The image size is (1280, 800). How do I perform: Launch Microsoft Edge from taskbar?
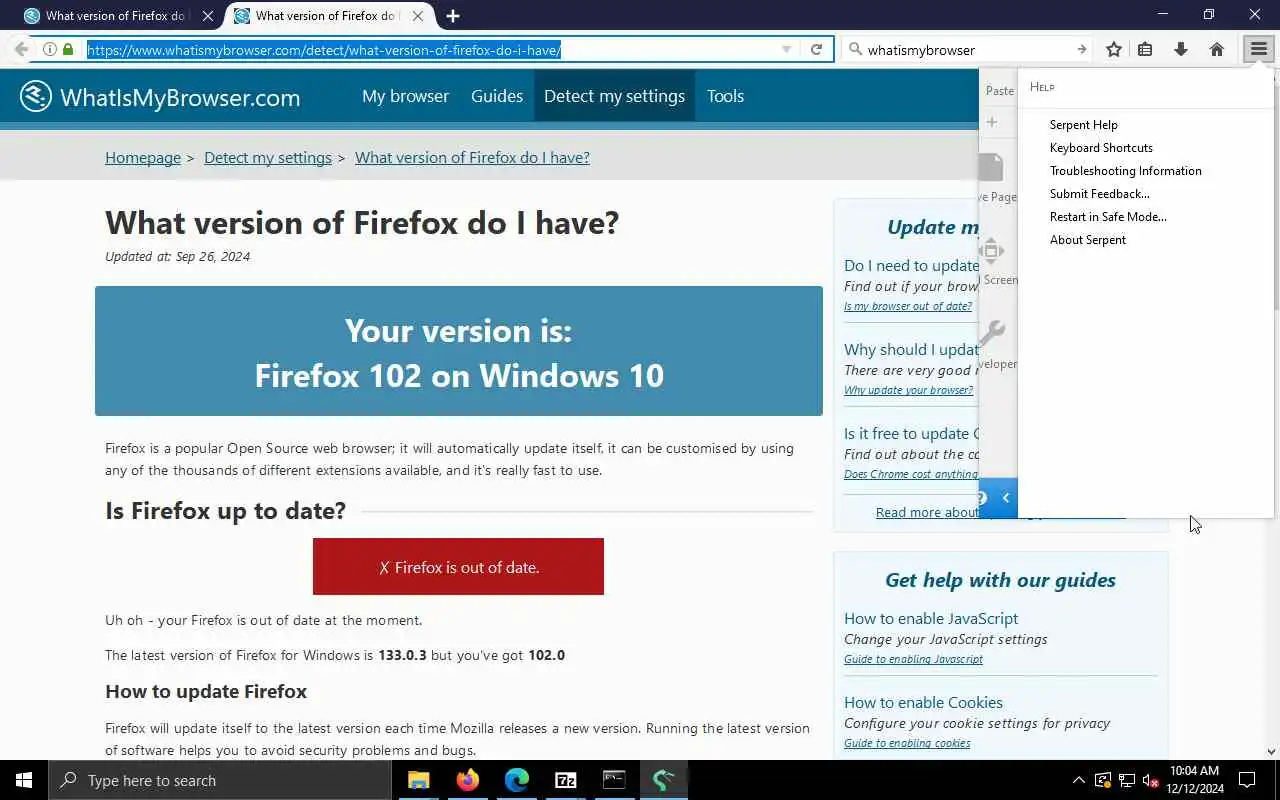(x=517, y=780)
